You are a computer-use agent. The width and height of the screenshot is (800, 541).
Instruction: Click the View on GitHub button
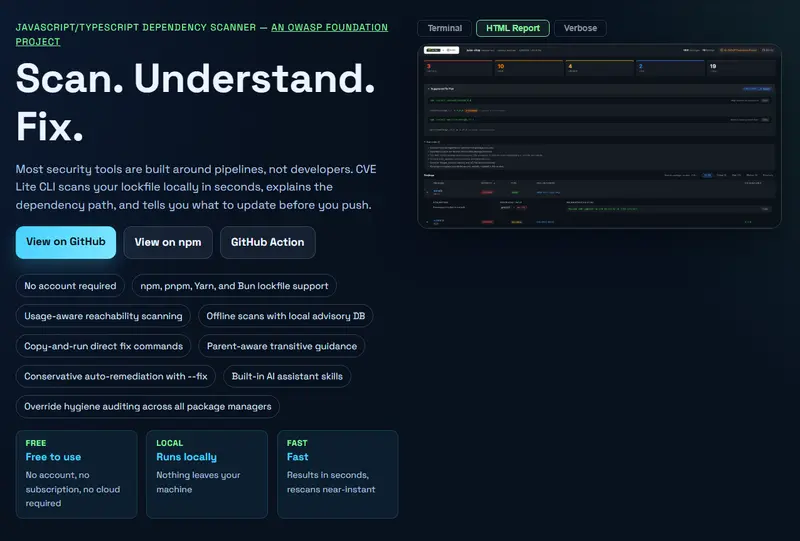coord(66,242)
